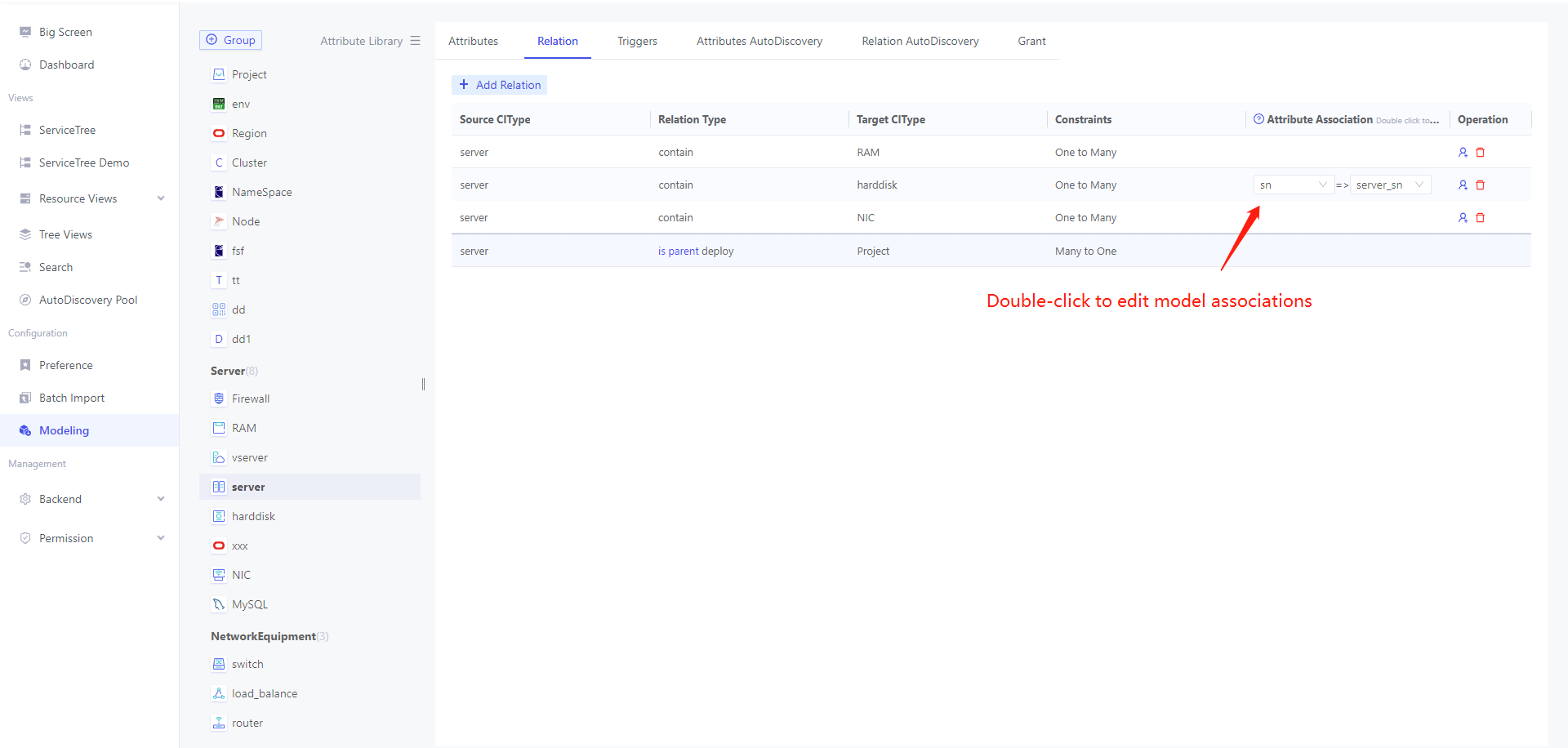The width and height of the screenshot is (1568, 748).
Task: Select the harddisk model in list
Action: (310, 516)
